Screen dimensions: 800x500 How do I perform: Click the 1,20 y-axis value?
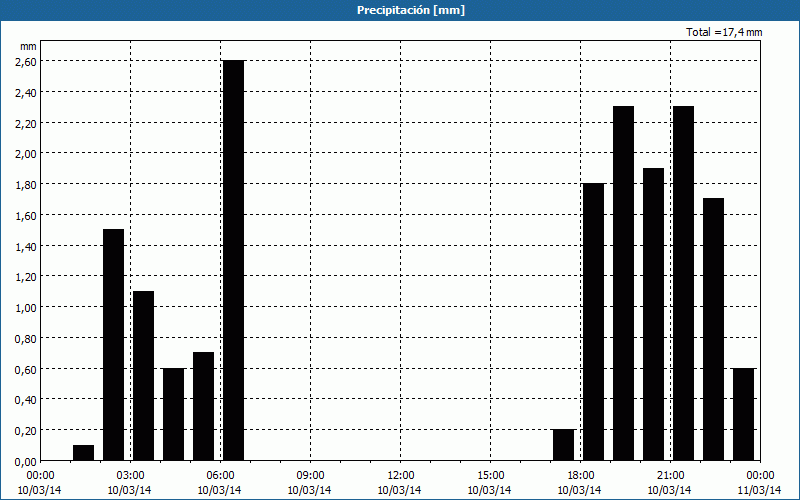[26, 277]
